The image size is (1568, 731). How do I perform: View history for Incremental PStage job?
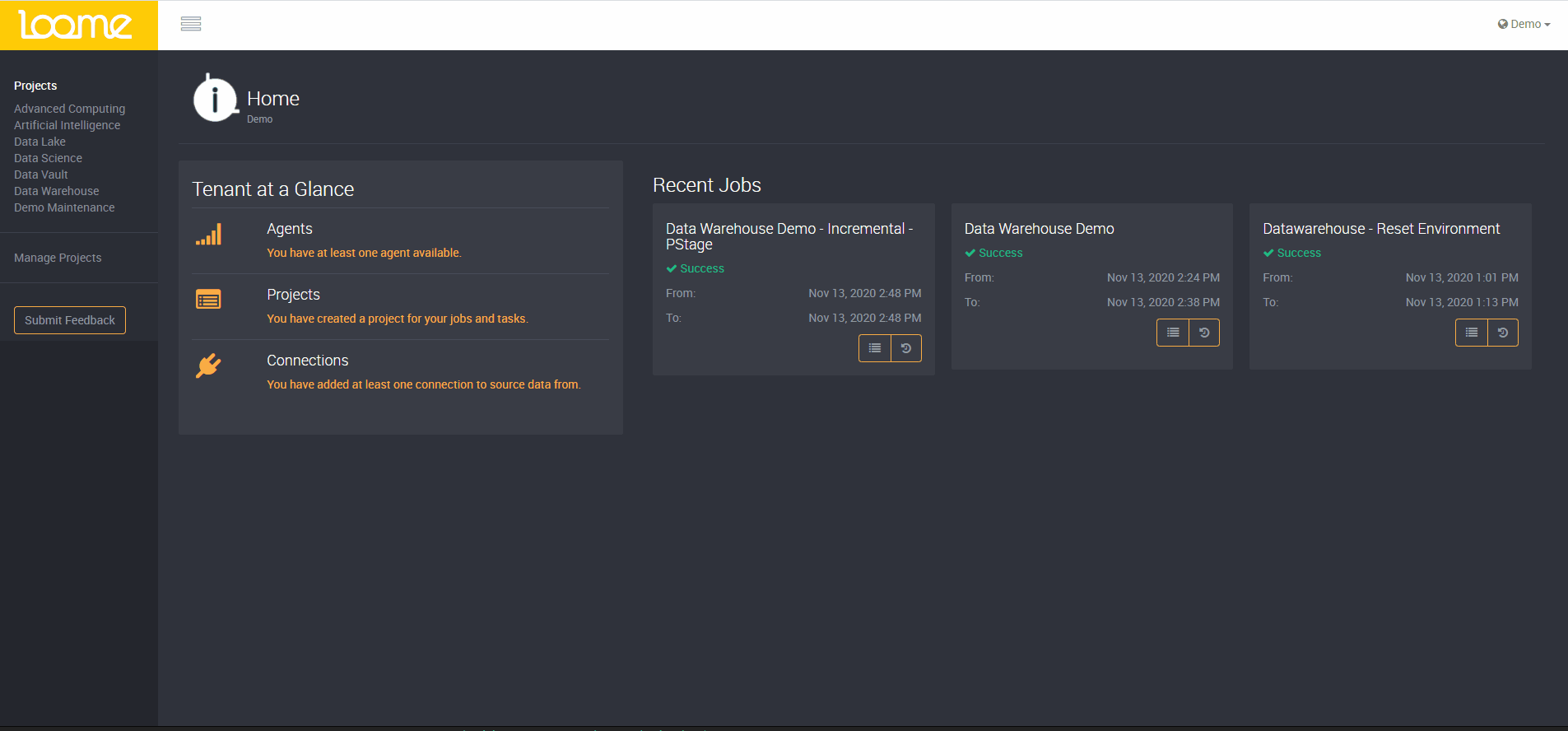pos(906,348)
